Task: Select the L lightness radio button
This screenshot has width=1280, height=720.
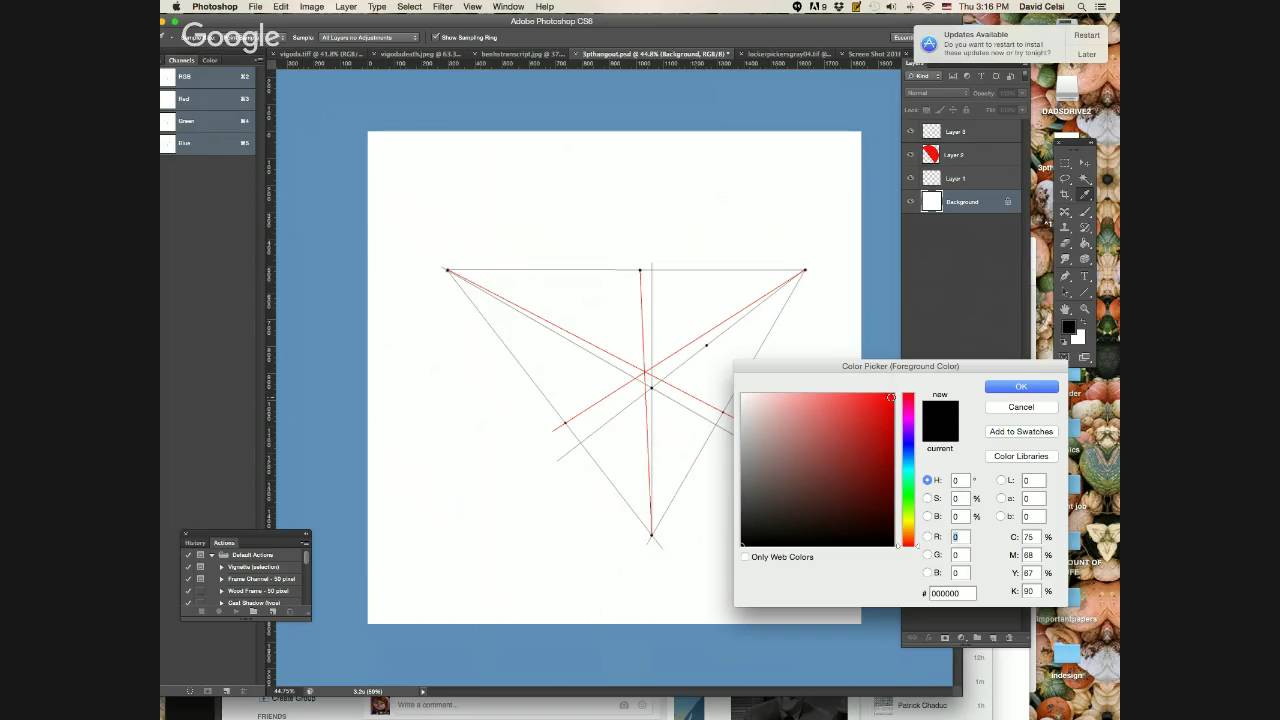Action: [x=1002, y=480]
